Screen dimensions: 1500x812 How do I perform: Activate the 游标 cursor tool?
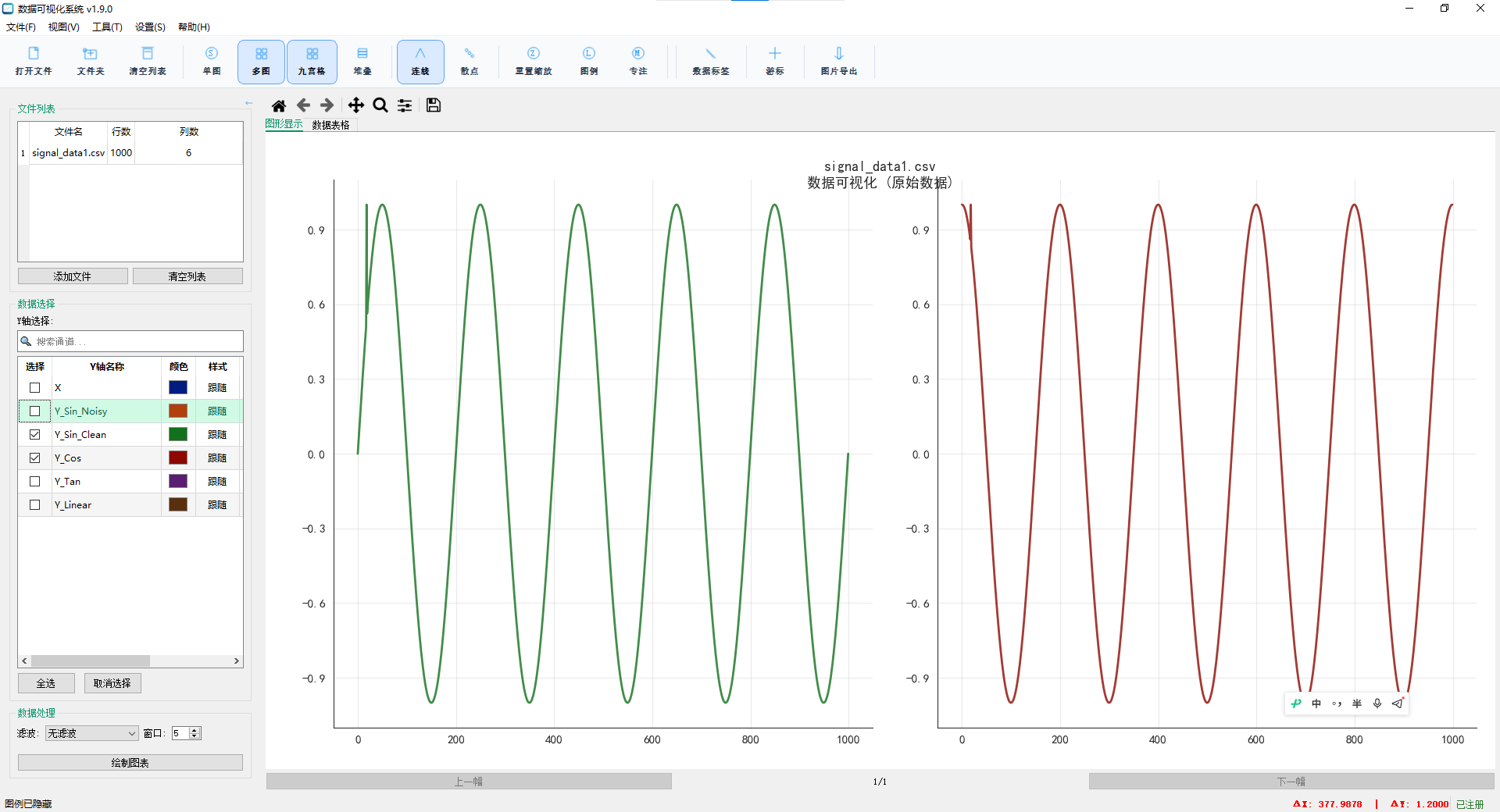pyautogui.click(x=775, y=61)
